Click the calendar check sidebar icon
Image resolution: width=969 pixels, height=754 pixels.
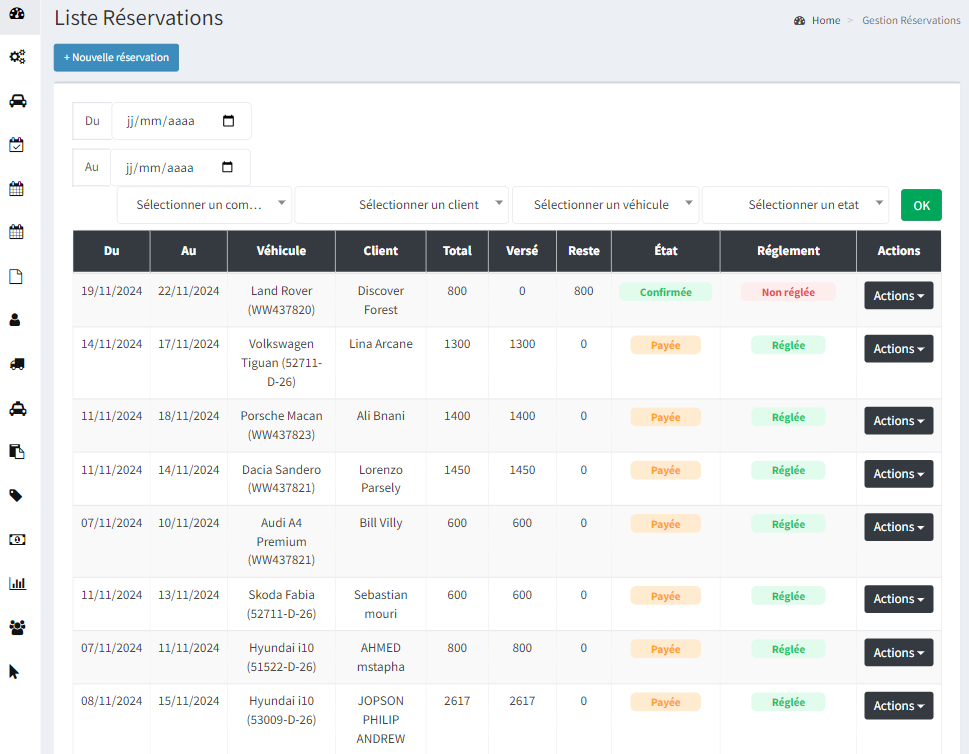tap(17, 145)
